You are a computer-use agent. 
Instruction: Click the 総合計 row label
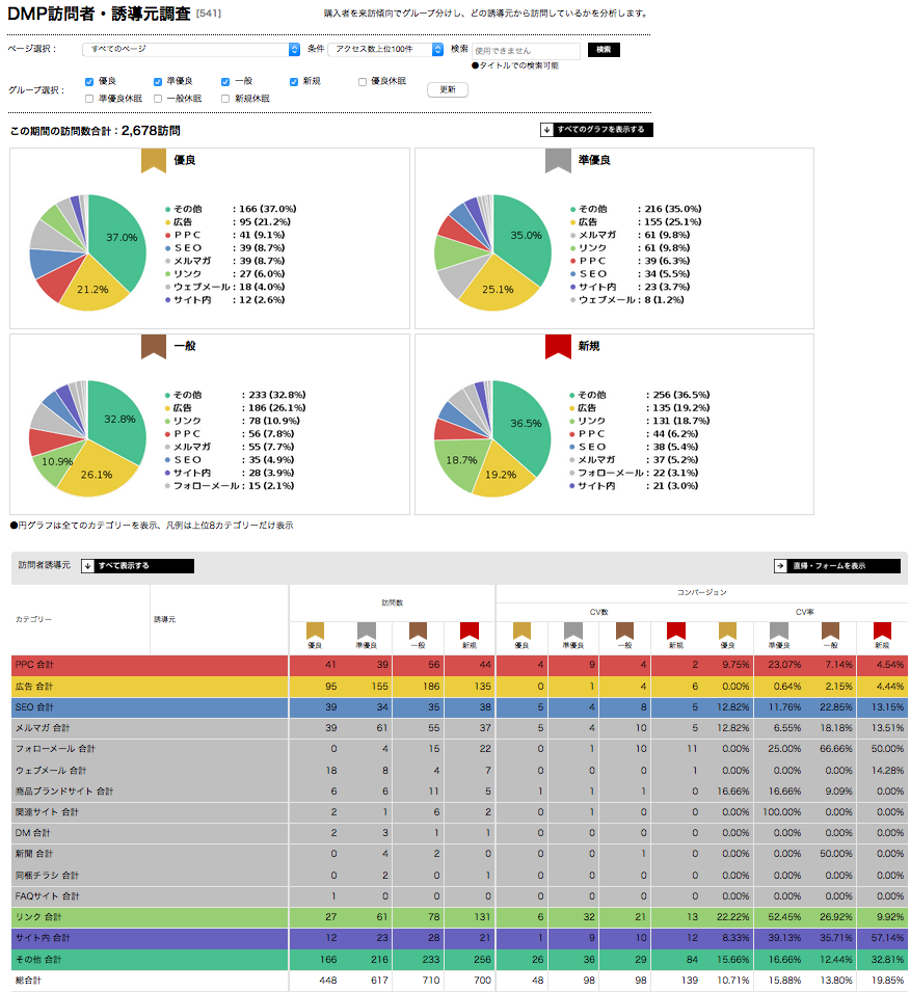(x=28, y=981)
